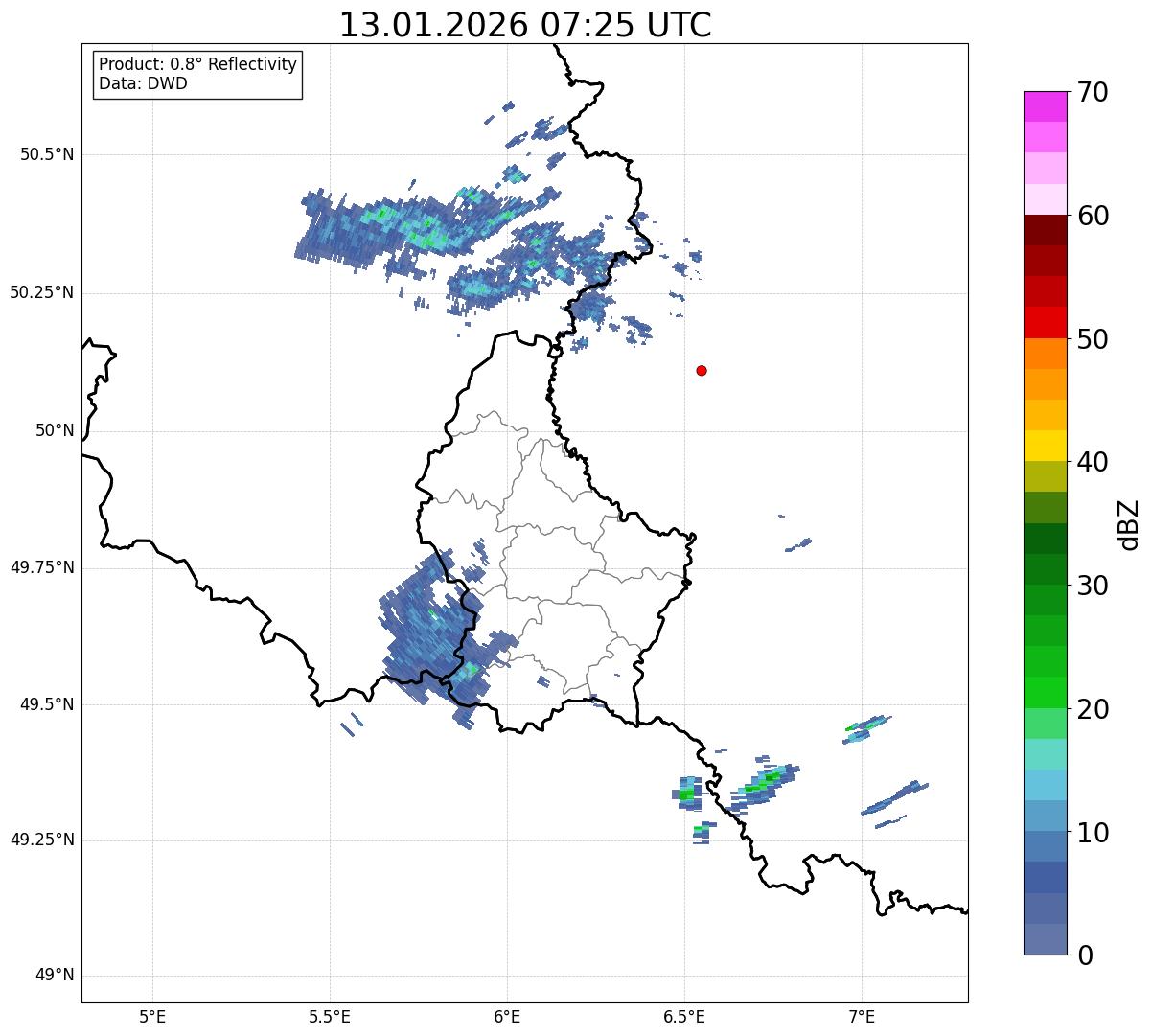Pick the palest pink swatch above 60 dBZ
This screenshot has width=1152, height=1036.
pos(1045,199)
